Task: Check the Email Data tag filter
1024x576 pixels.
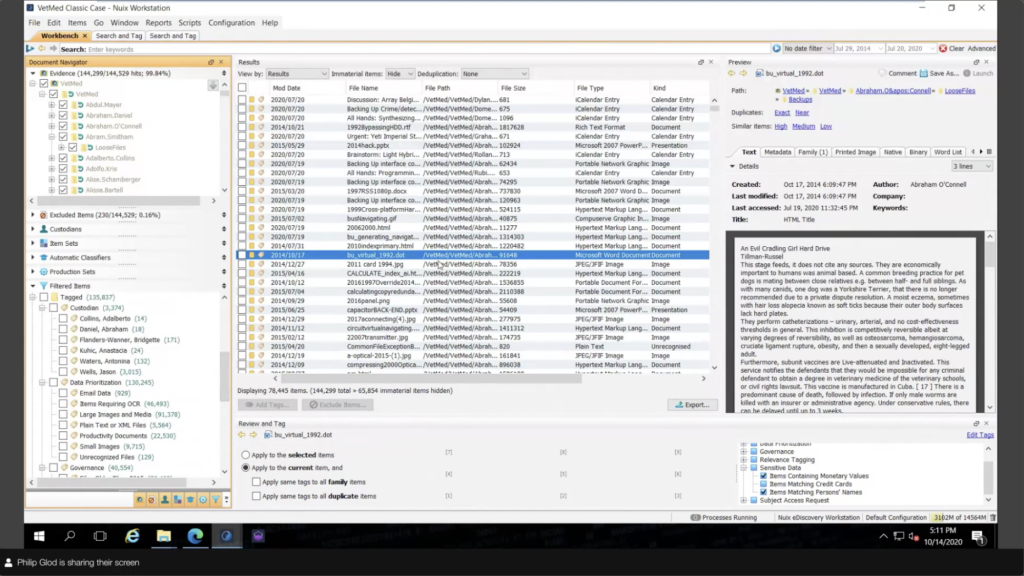Action: click(x=63, y=393)
